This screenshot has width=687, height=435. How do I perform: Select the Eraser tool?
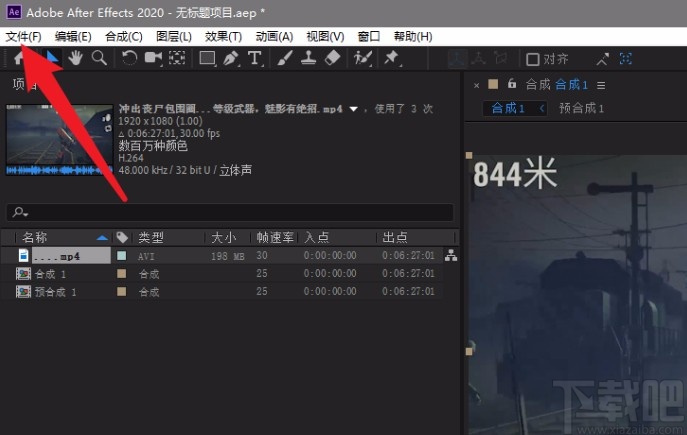[333, 57]
